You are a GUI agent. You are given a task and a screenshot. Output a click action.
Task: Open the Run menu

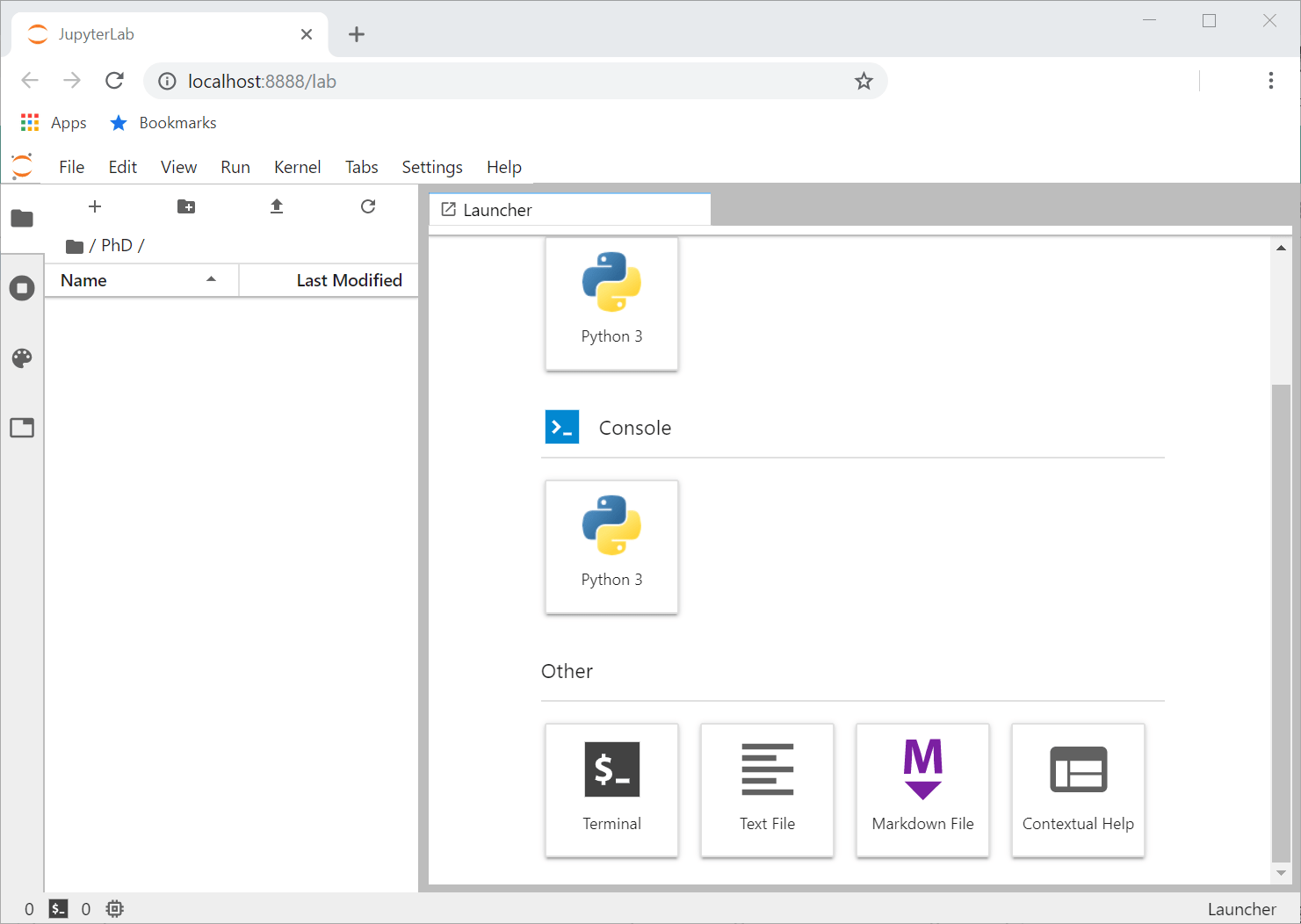(235, 167)
